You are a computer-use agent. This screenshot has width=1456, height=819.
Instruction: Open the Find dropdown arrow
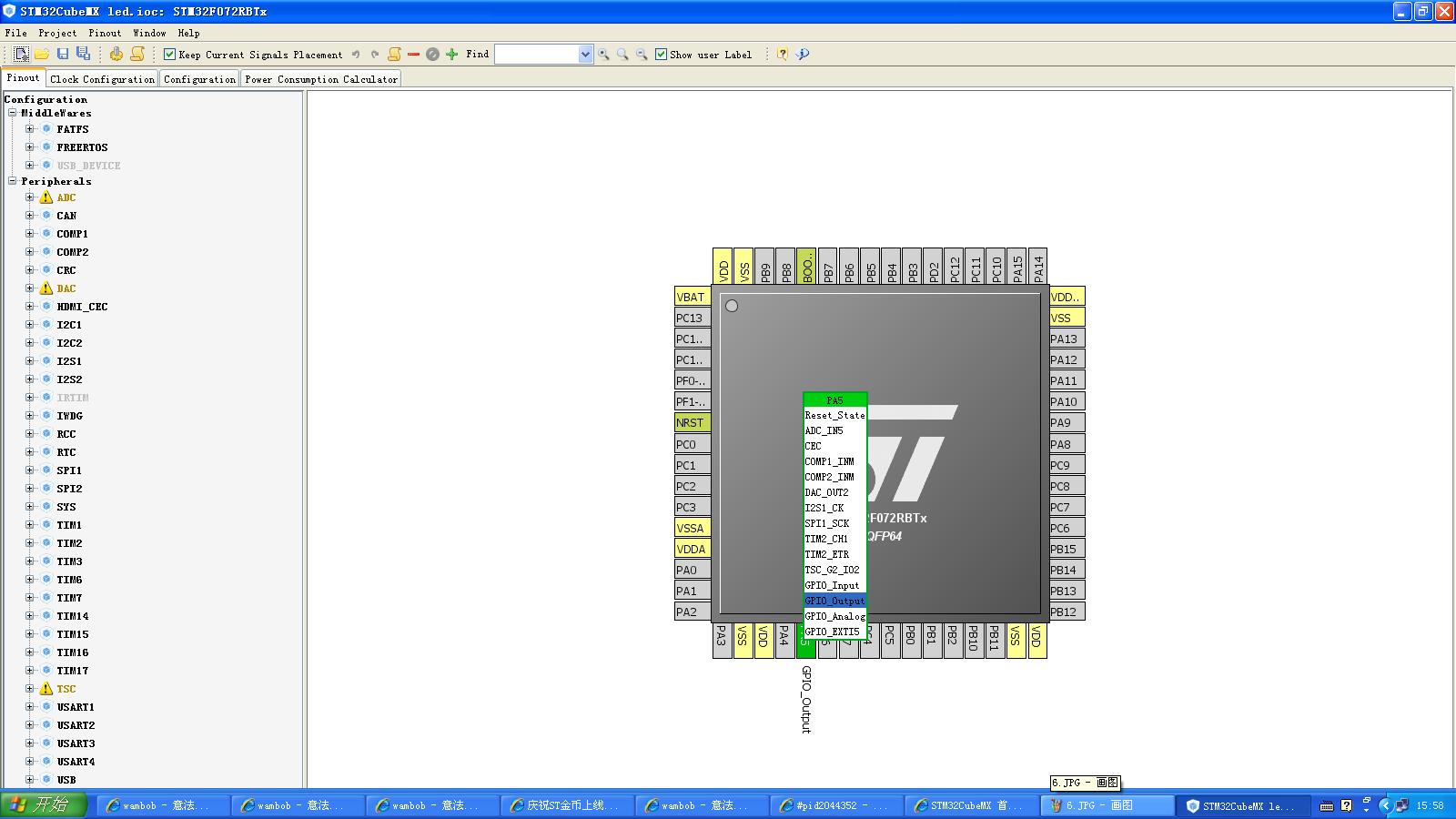585,55
